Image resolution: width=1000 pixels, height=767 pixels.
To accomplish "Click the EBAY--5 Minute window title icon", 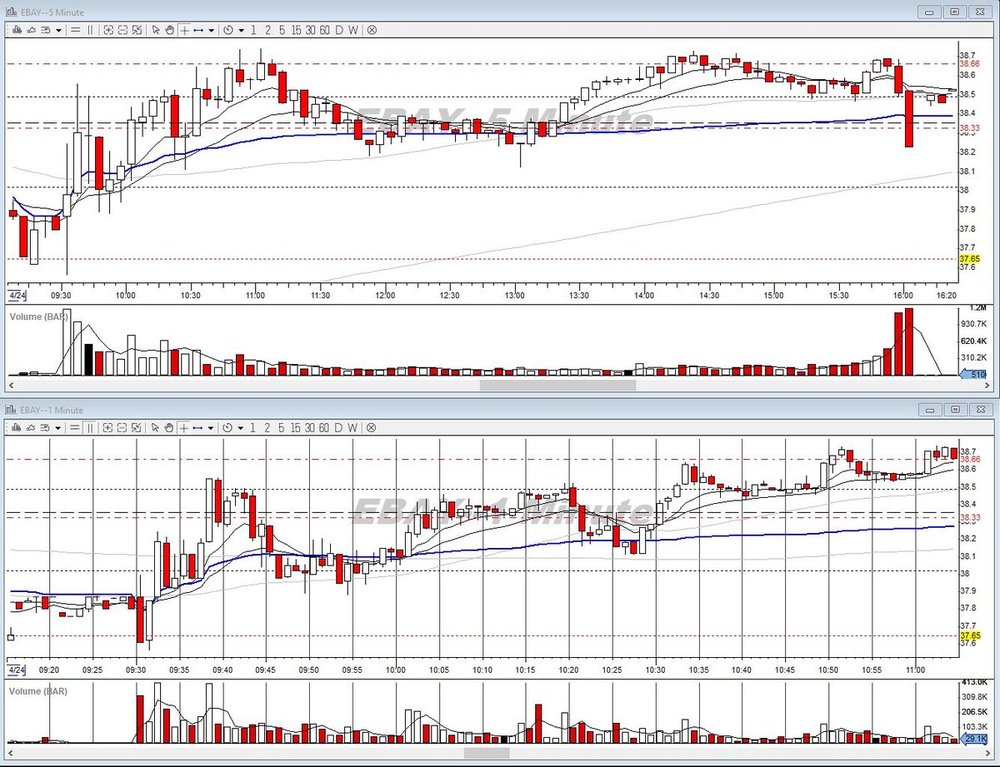I will (x=11, y=11).
